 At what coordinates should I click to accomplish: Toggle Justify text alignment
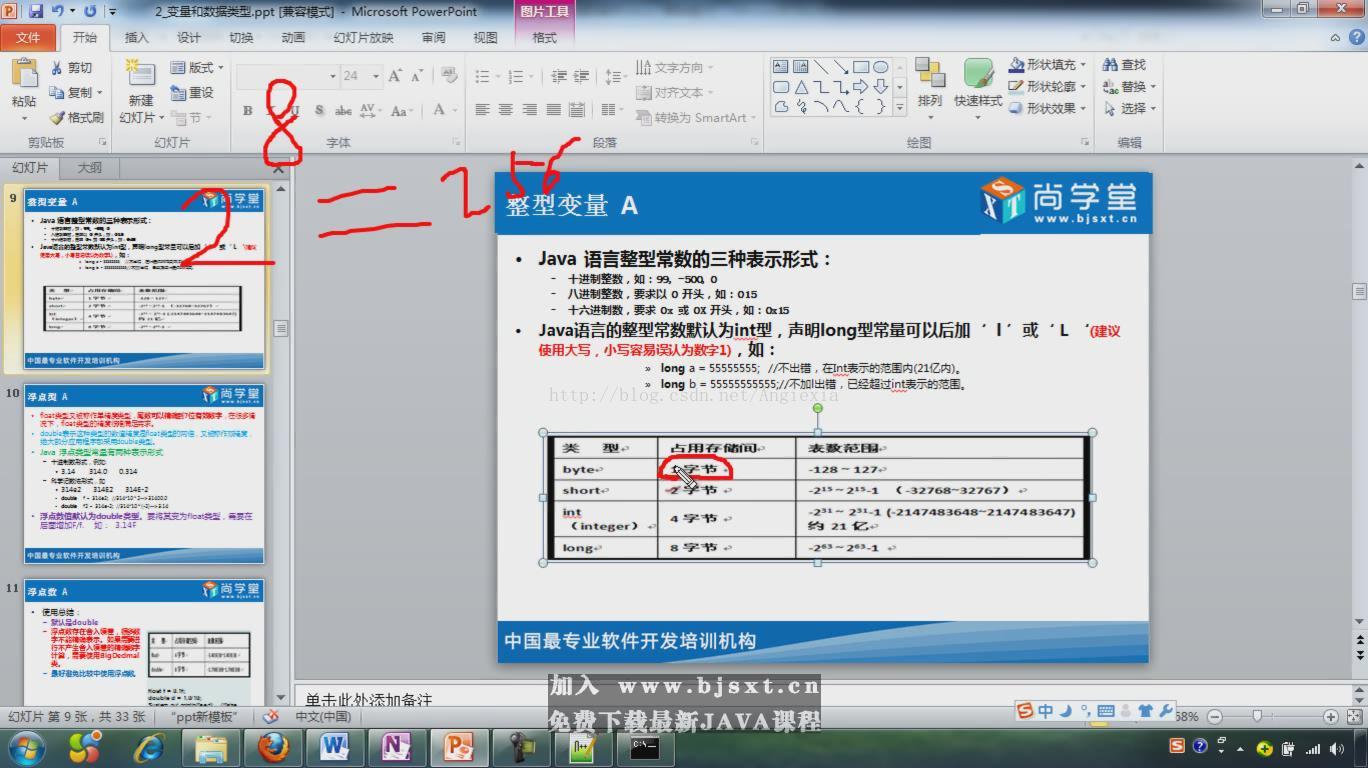[552, 110]
